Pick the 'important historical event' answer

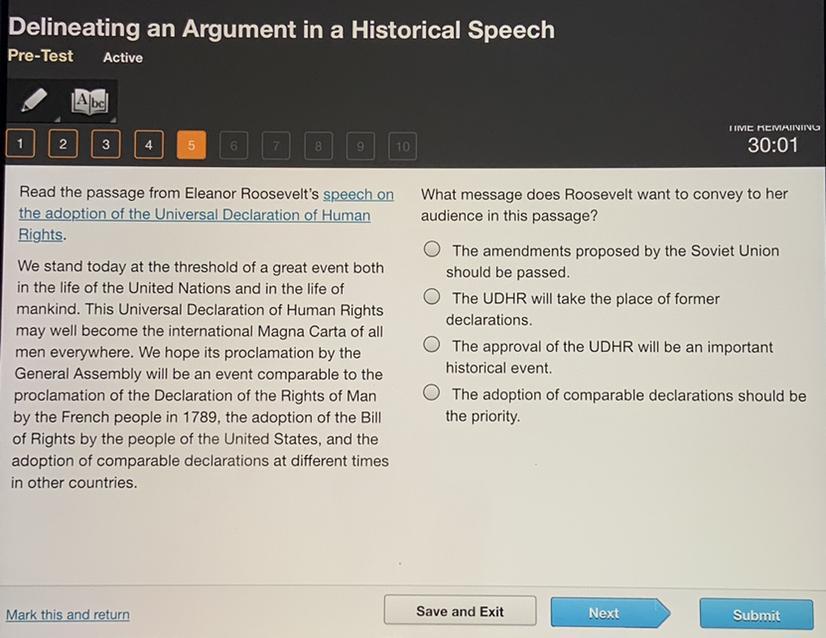pos(432,345)
